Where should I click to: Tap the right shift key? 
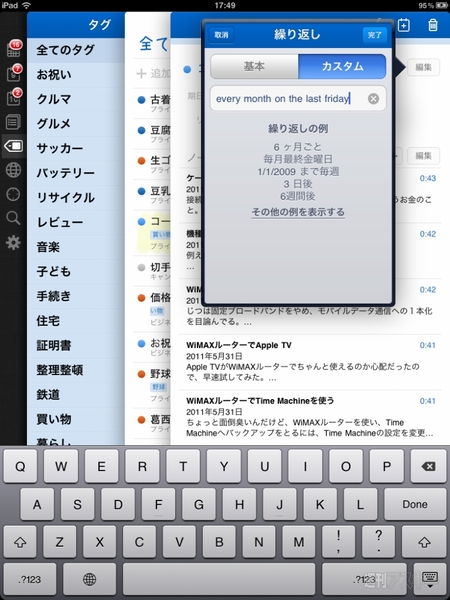click(x=424, y=542)
